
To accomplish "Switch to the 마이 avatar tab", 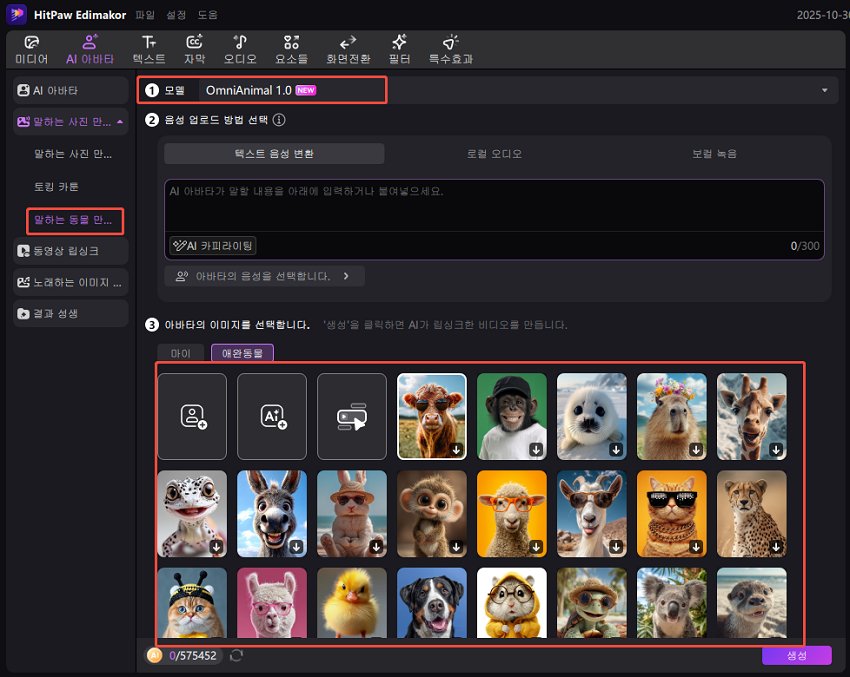I will pos(180,352).
